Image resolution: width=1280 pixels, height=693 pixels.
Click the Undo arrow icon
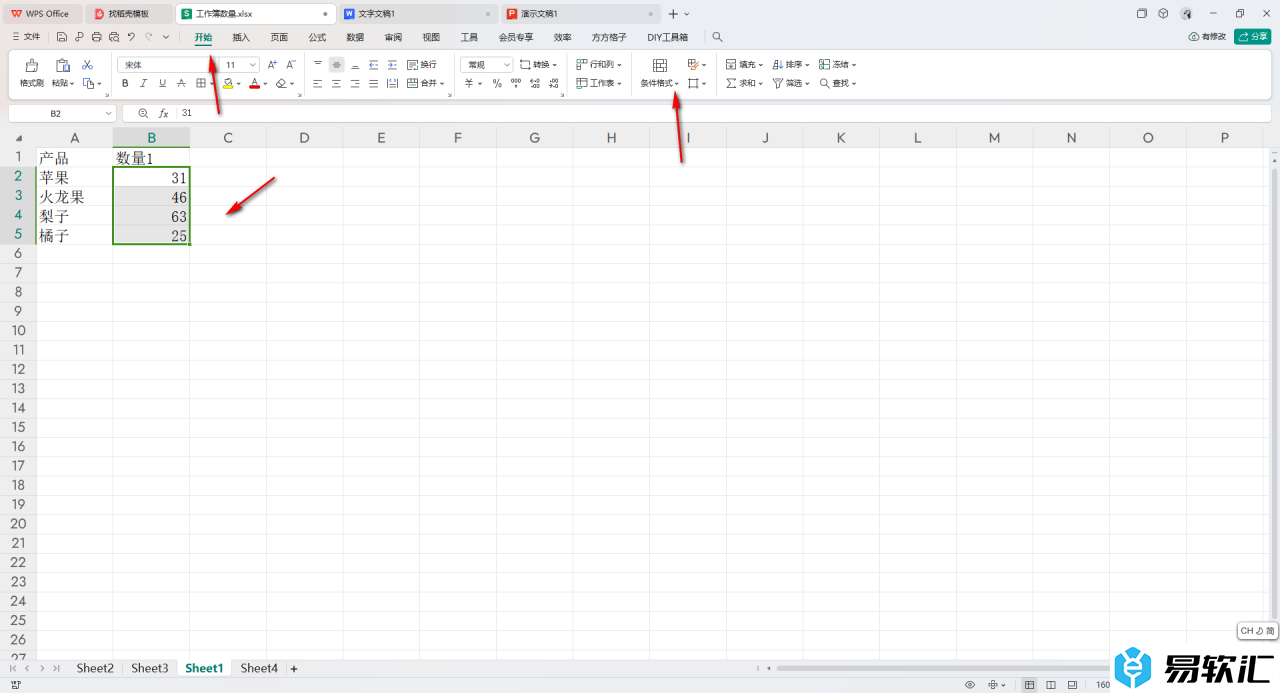click(131, 37)
